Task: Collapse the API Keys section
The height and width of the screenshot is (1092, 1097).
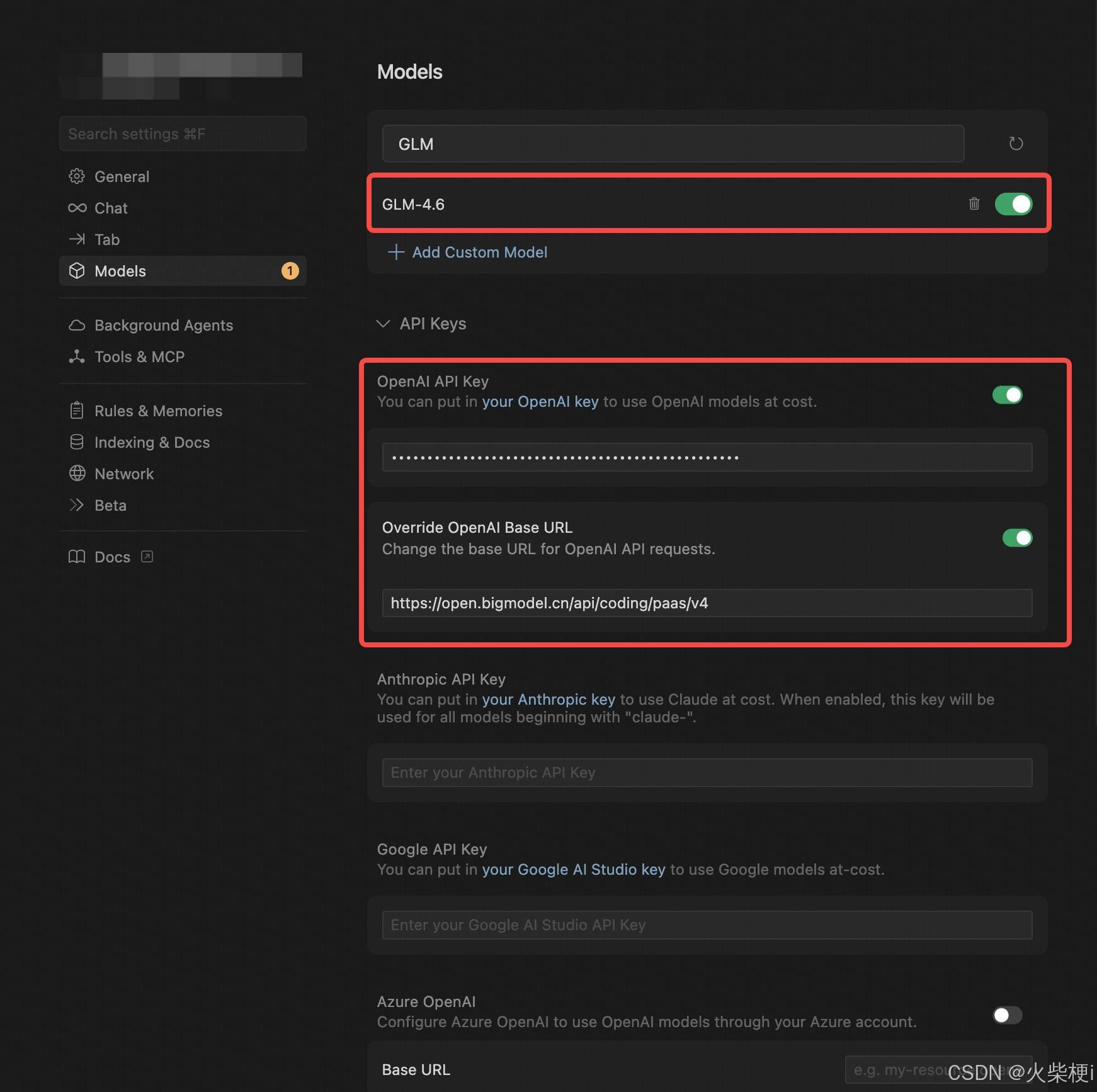Action: pos(383,324)
